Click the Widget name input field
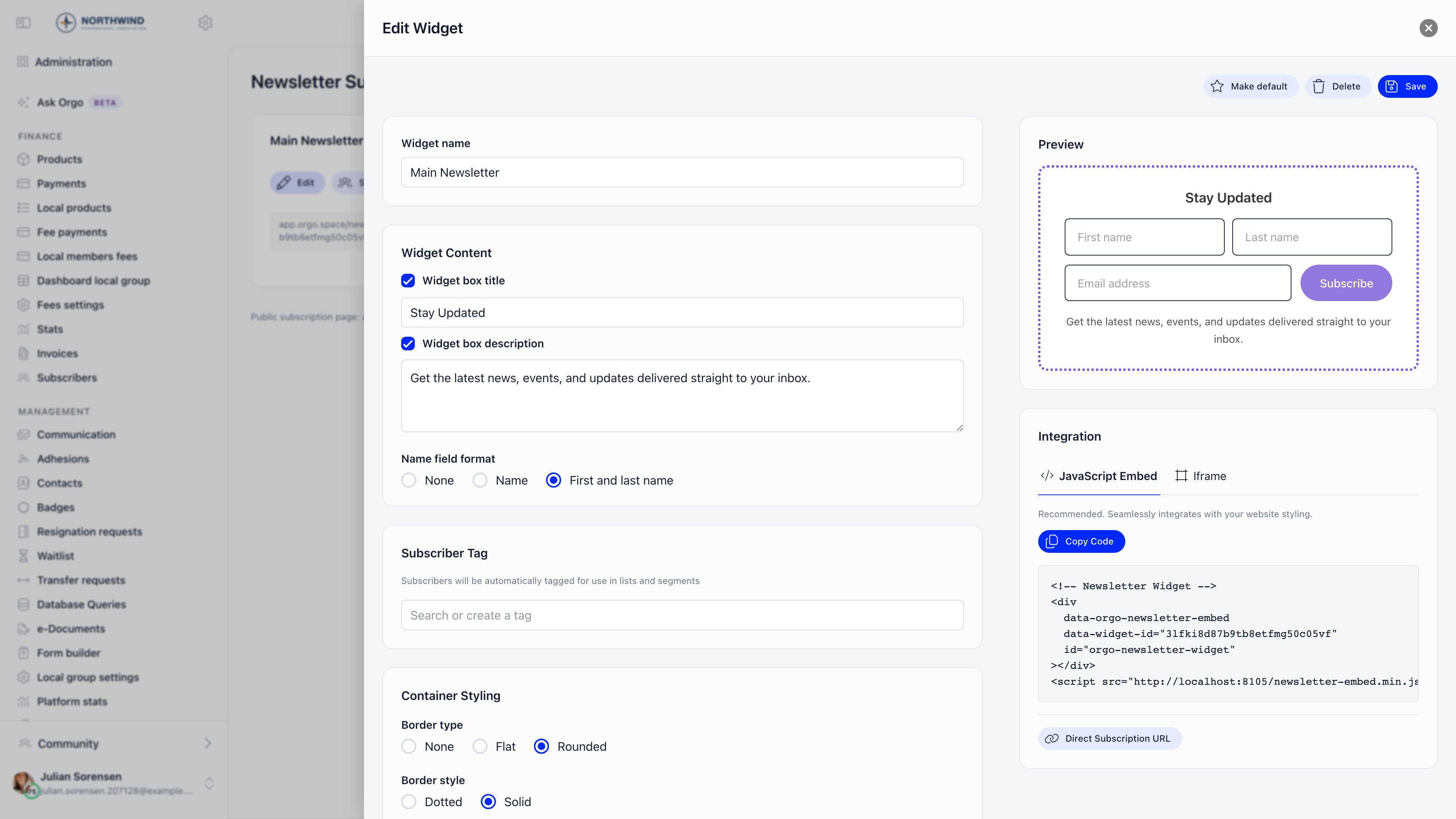Image resolution: width=1456 pixels, height=819 pixels. pos(682,173)
